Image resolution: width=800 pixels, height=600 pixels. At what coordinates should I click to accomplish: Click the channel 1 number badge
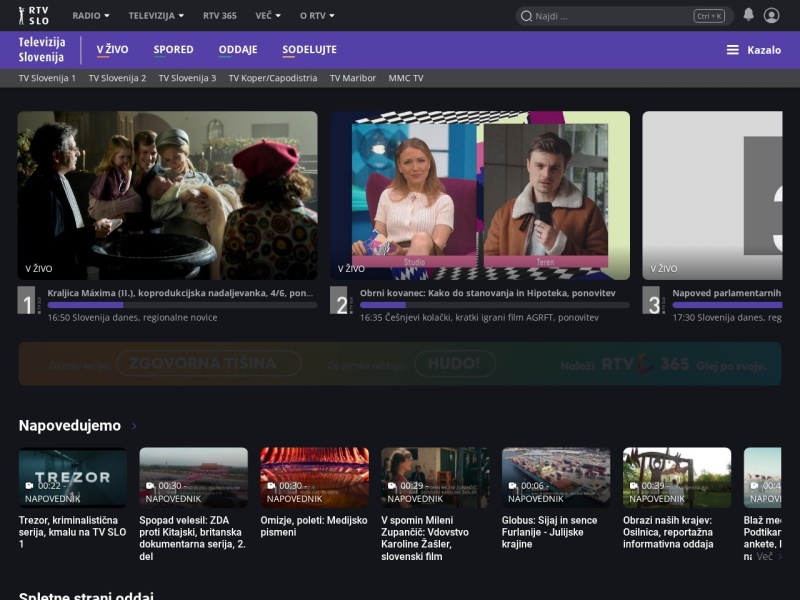pyautogui.click(x=27, y=301)
